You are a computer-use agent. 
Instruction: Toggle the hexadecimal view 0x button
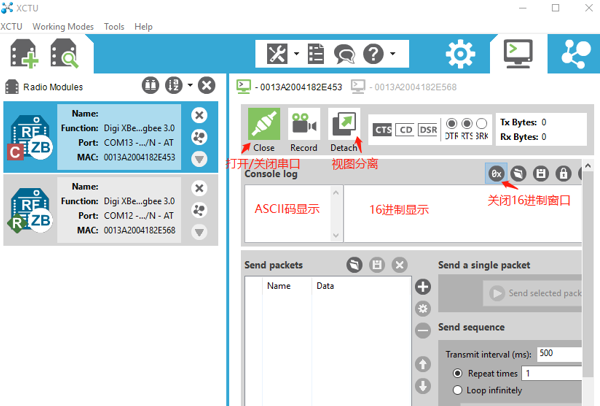point(496,173)
